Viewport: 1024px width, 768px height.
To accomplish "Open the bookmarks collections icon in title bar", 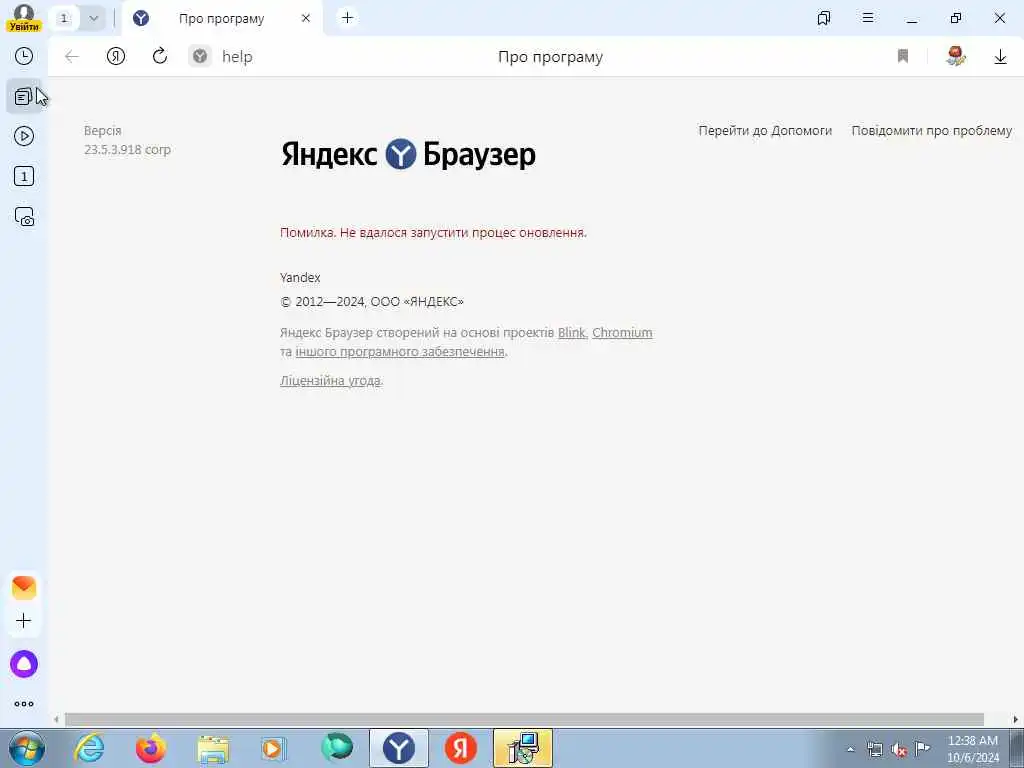I will coord(824,18).
